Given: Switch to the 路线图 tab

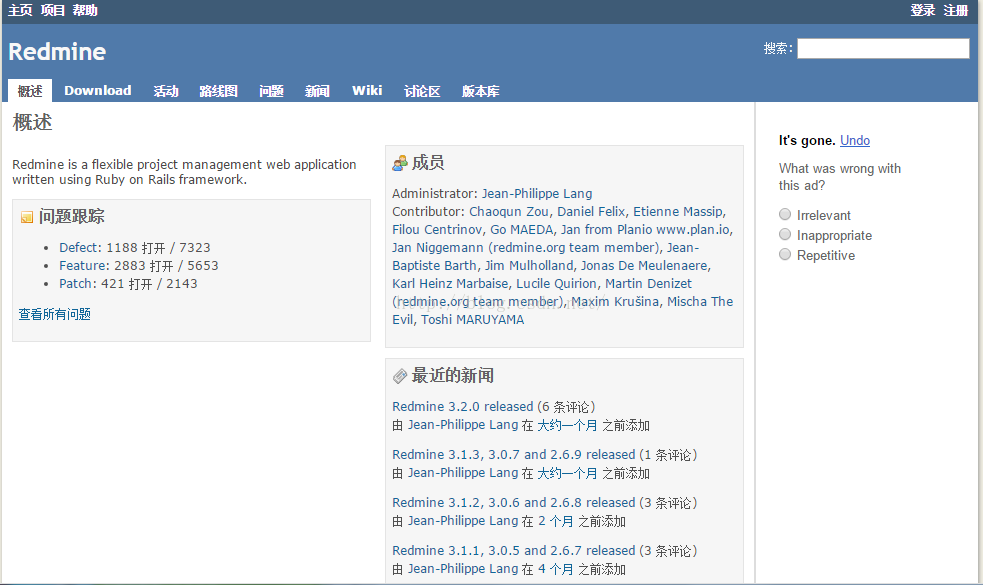Looking at the screenshot, I should 218,92.
